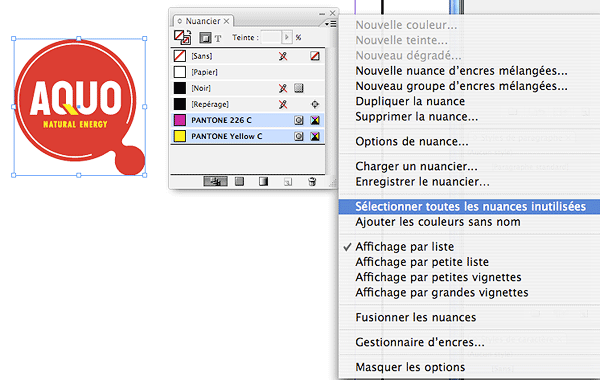Viewport: 600px width, 380px height.
Task: Click the Teinte value input field
Action: pyautogui.click(x=271, y=37)
